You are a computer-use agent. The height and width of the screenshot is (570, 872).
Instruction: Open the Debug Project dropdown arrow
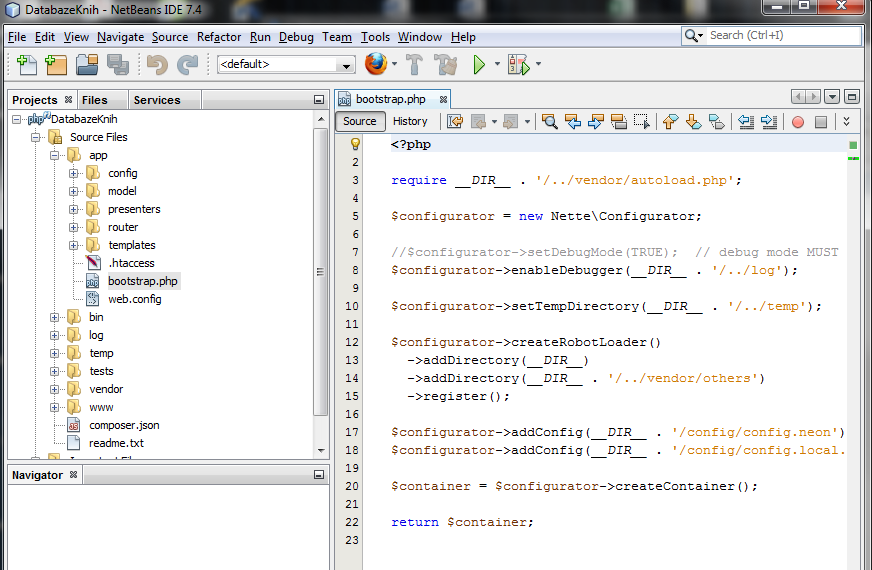coord(538,64)
